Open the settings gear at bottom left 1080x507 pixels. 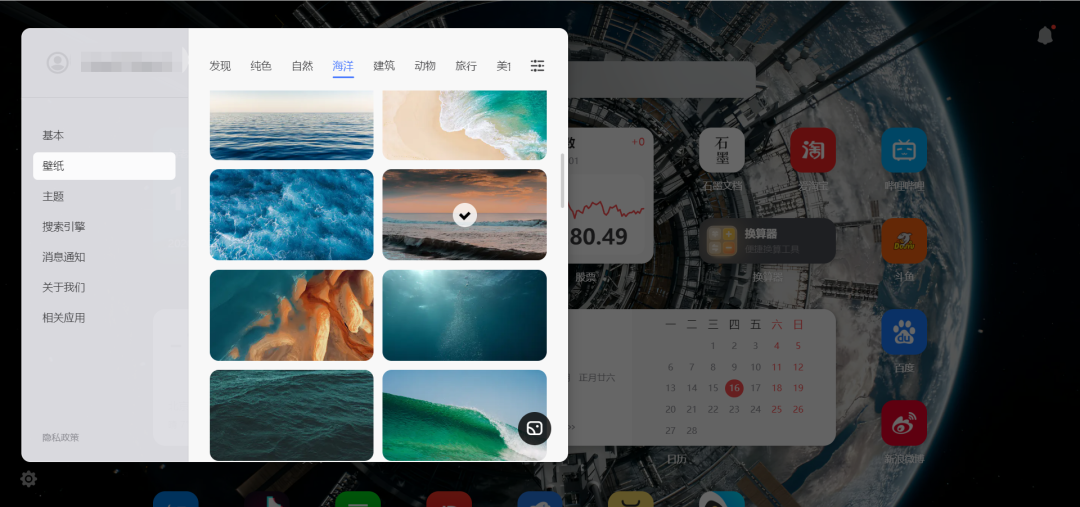pos(28,479)
